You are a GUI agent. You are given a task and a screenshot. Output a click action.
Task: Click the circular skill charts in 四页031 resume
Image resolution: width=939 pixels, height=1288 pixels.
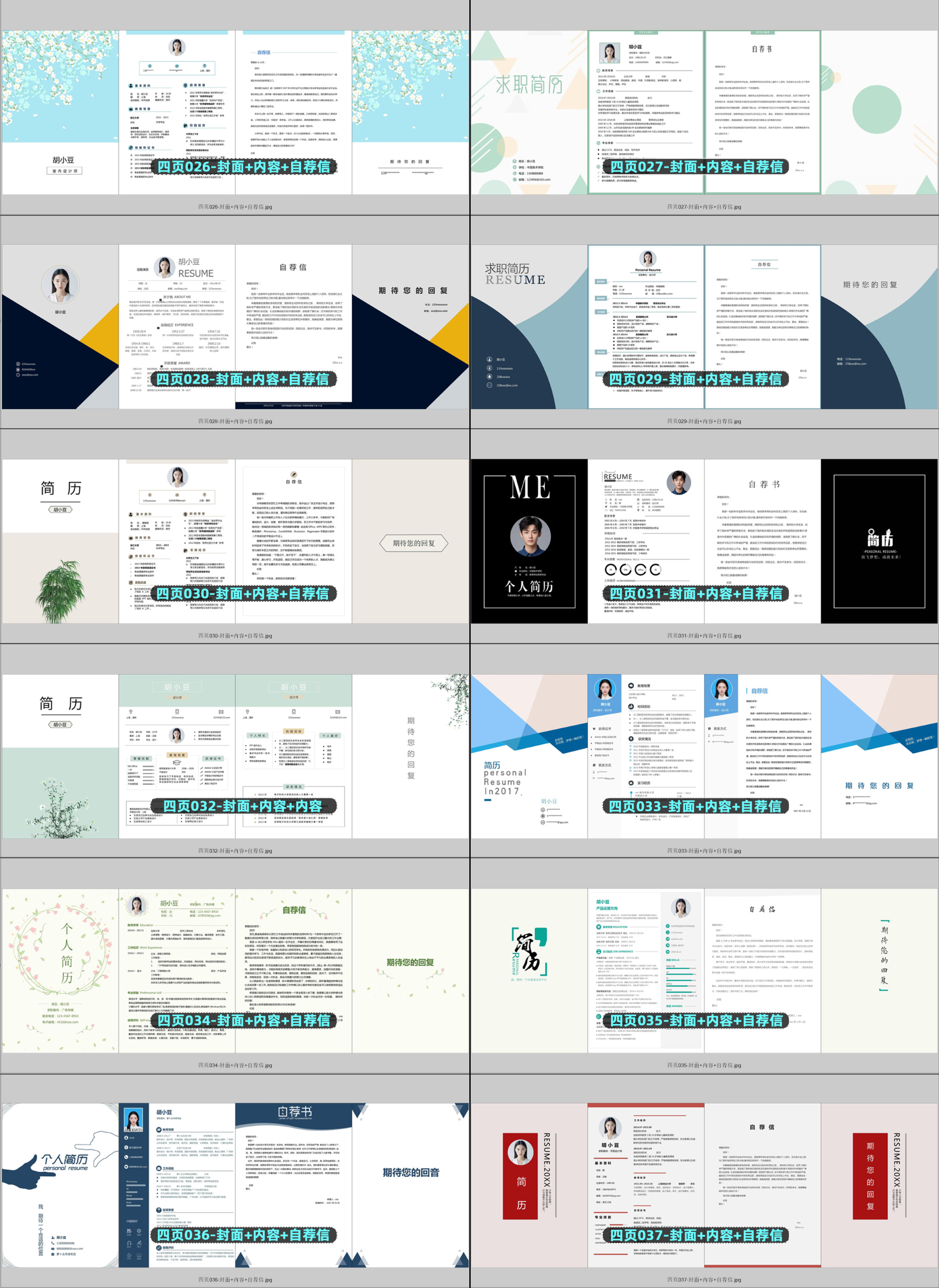point(632,569)
